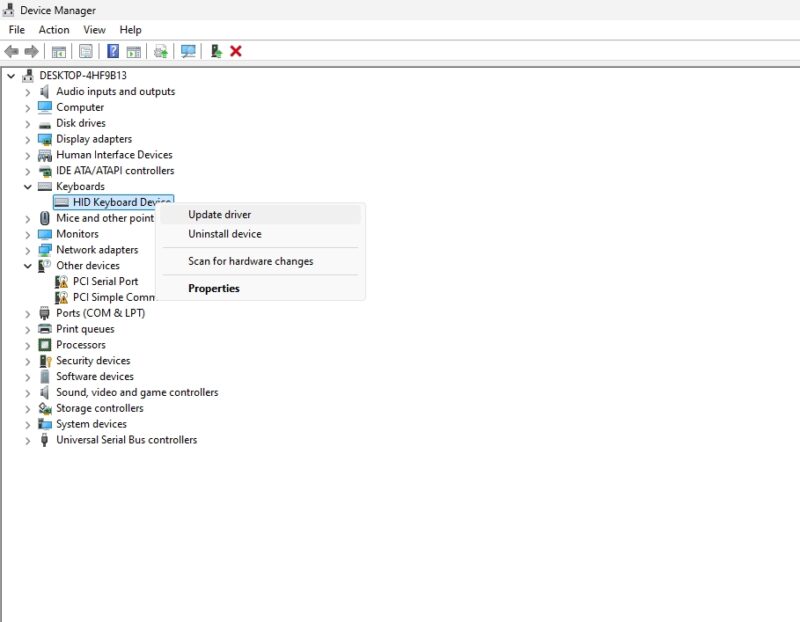Select the Network adapters tree item
The image size is (800, 622).
[x=97, y=250]
